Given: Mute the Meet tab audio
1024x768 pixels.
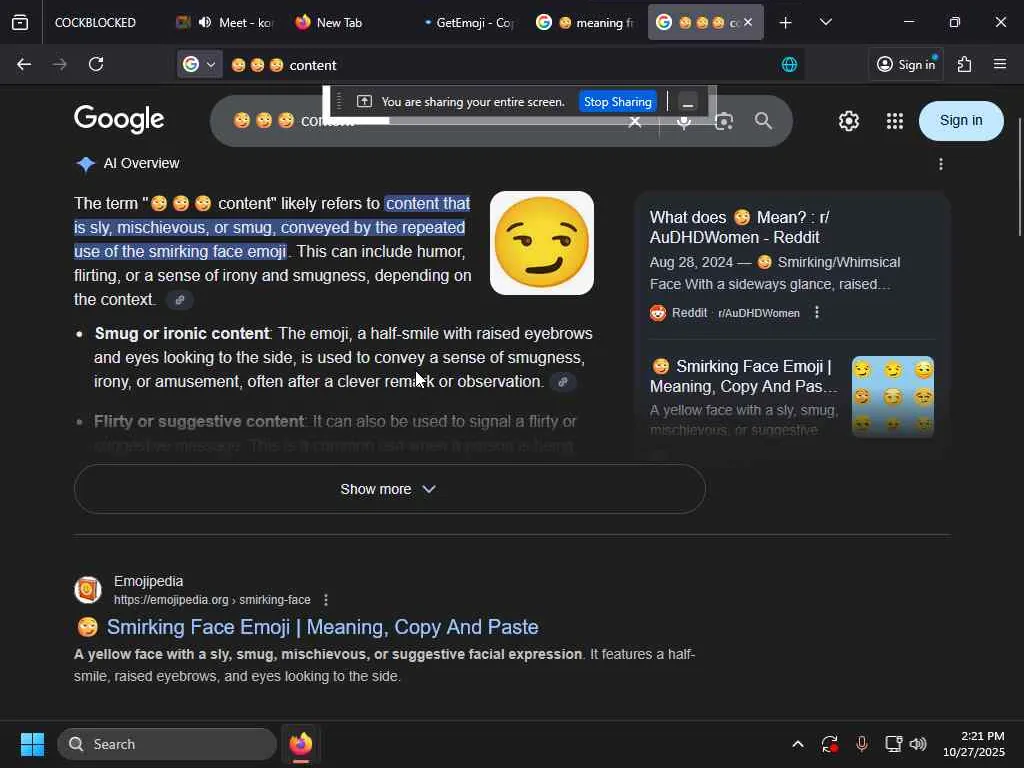Looking at the screenshot, I should pyautogui.click(x=205, y=23).
